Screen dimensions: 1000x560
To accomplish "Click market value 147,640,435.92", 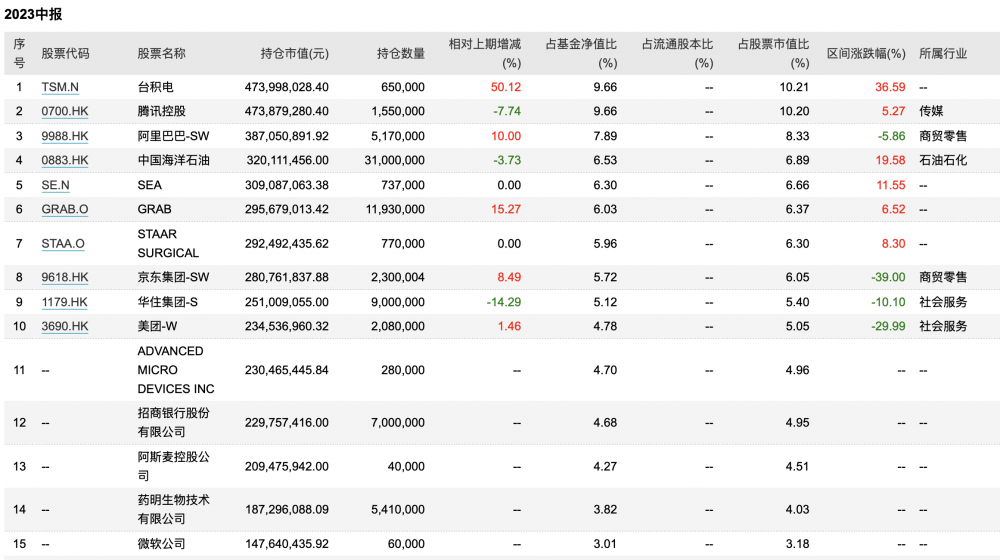I will click(x=287, y=544).
